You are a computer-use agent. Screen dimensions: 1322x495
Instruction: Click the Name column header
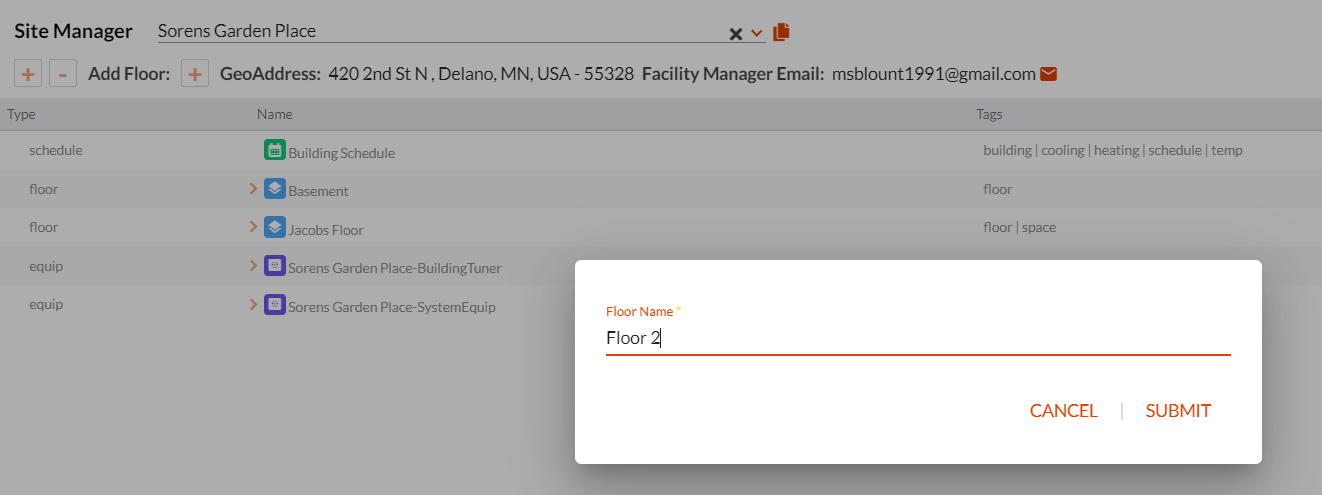coord(274,114)
